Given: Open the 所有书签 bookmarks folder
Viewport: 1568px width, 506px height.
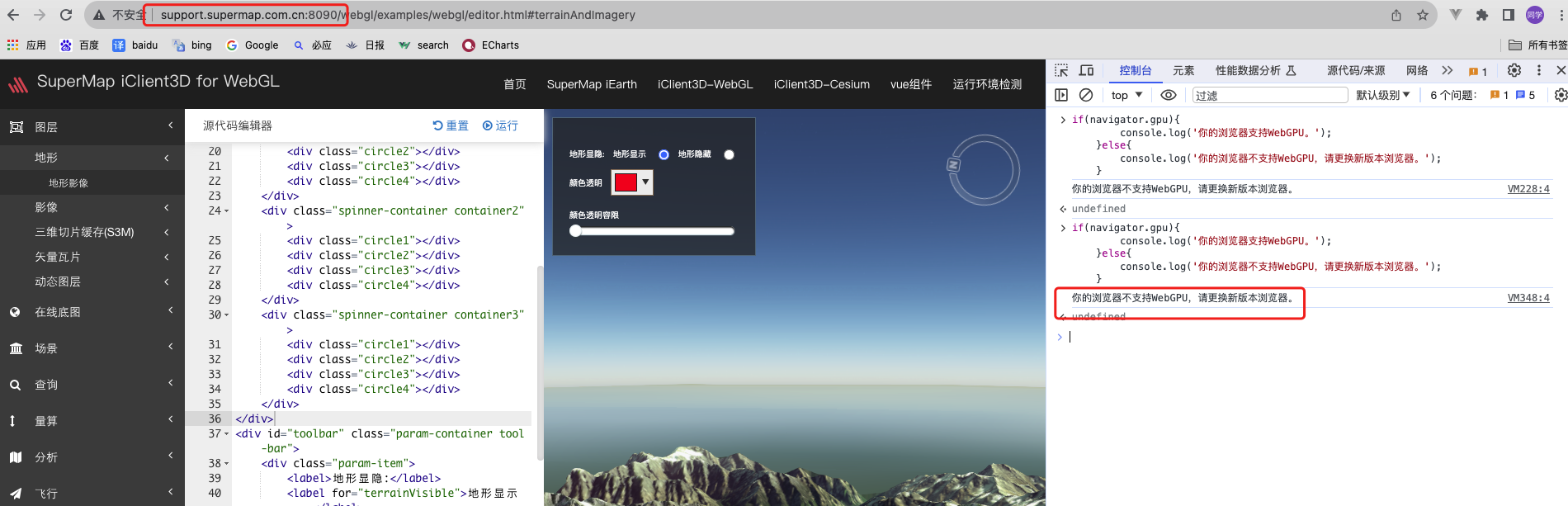Looking at the screenshot, I should [x=1537, y=45].
